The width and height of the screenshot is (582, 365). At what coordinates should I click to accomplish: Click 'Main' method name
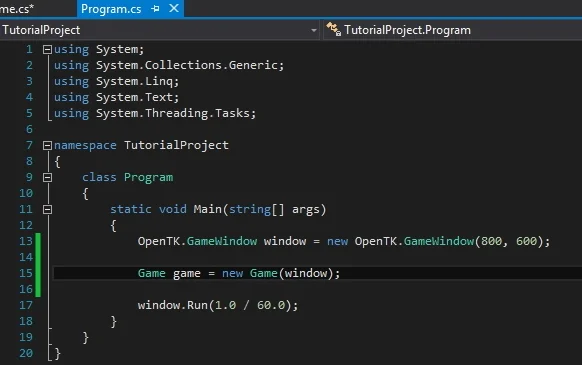[207, 209]
